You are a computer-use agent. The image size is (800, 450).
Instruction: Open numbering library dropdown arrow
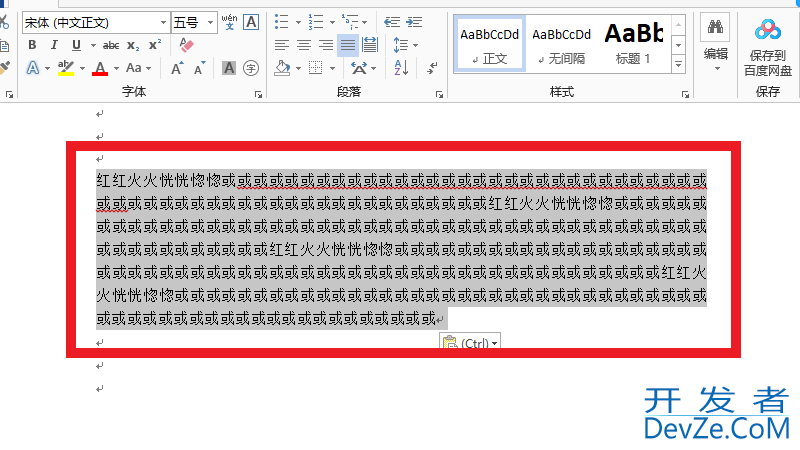point(333,22)
